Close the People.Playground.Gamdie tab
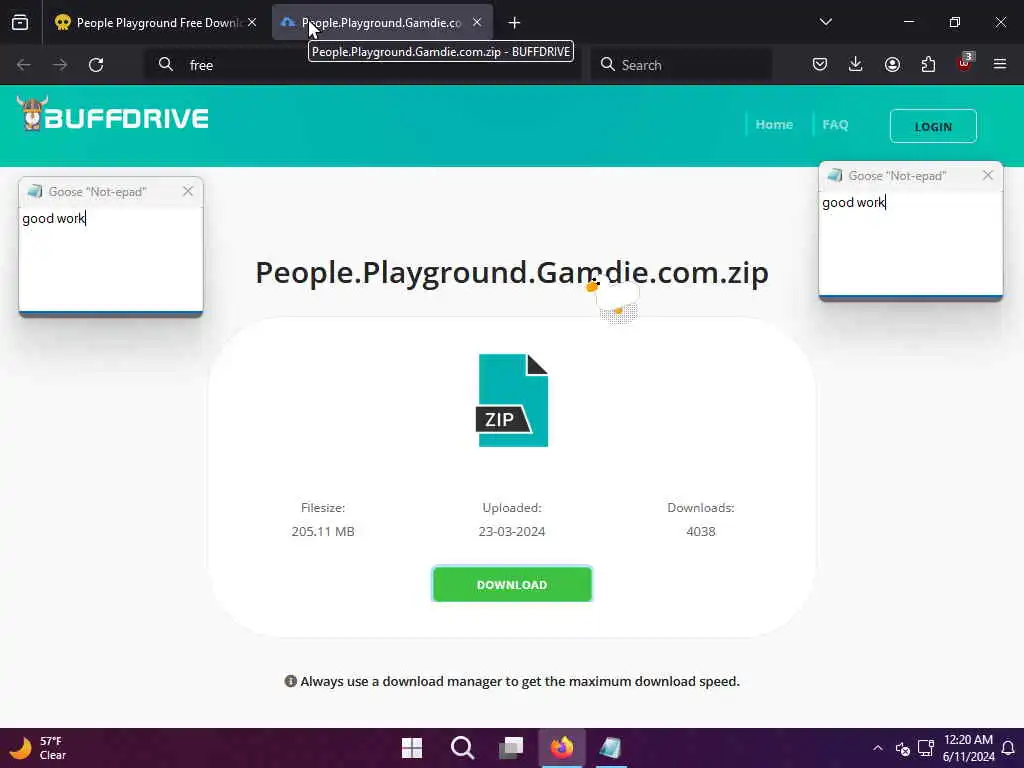Image resolution: width=1024 pixels, height=768 pixels. pyautogui.click(x=477, y=23)
